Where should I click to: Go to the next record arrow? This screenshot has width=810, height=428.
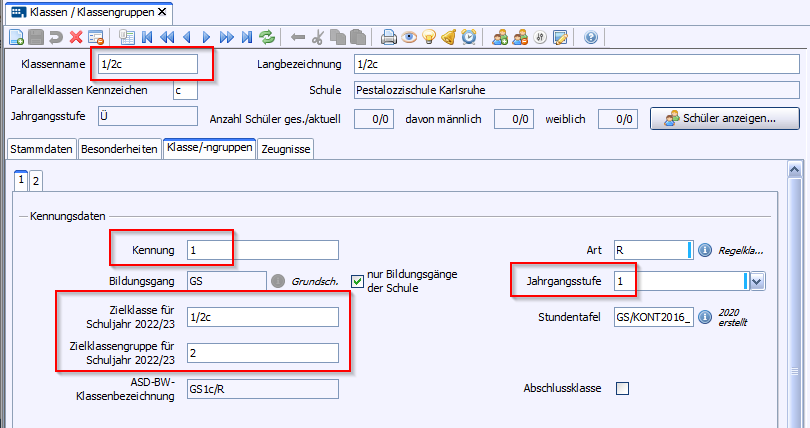tap(207, 38)
